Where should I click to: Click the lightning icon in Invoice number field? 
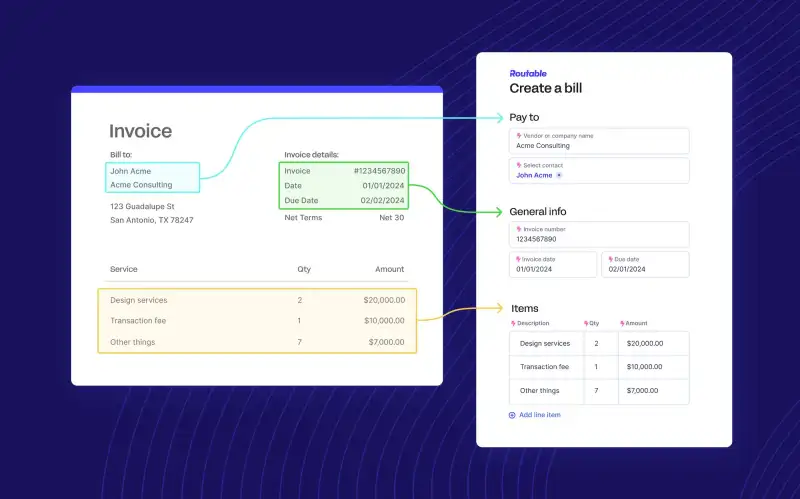519,229
